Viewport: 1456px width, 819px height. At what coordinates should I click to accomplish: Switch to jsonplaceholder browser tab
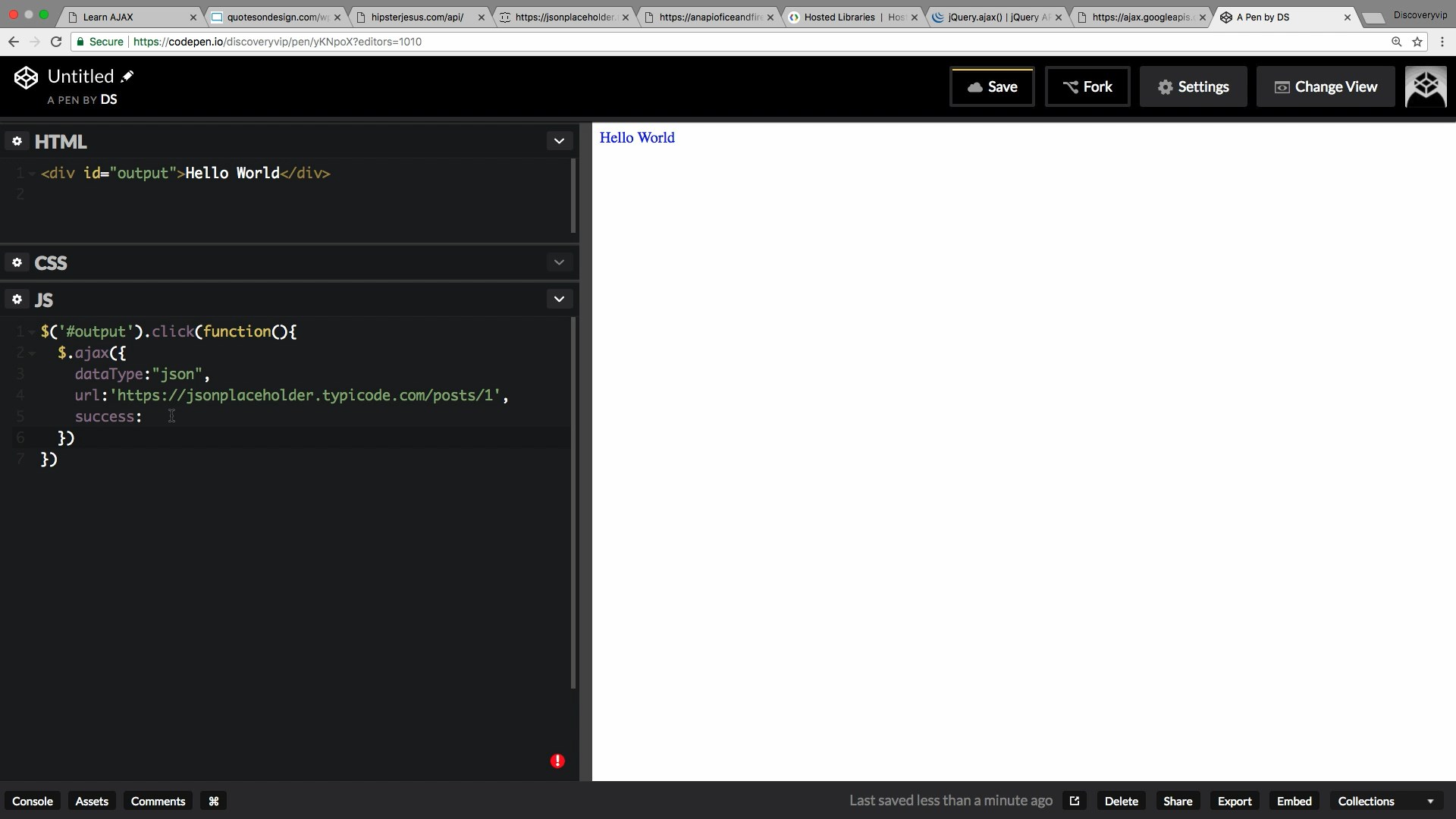click(563, 17)
